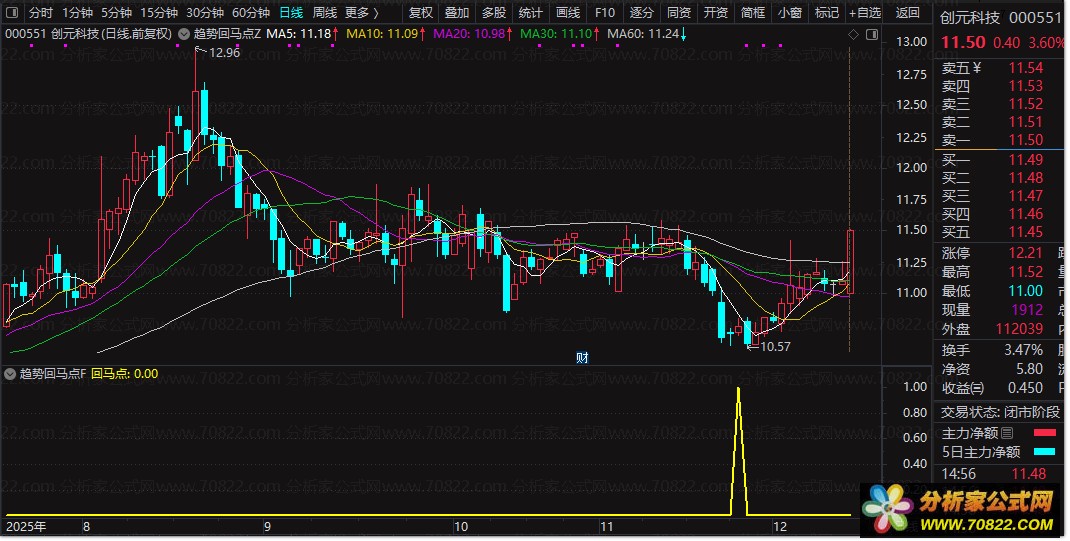The width and height of the screenshot is (1070, 541).
Task: Select the 买一 11.49 order row
Action: 999,160
